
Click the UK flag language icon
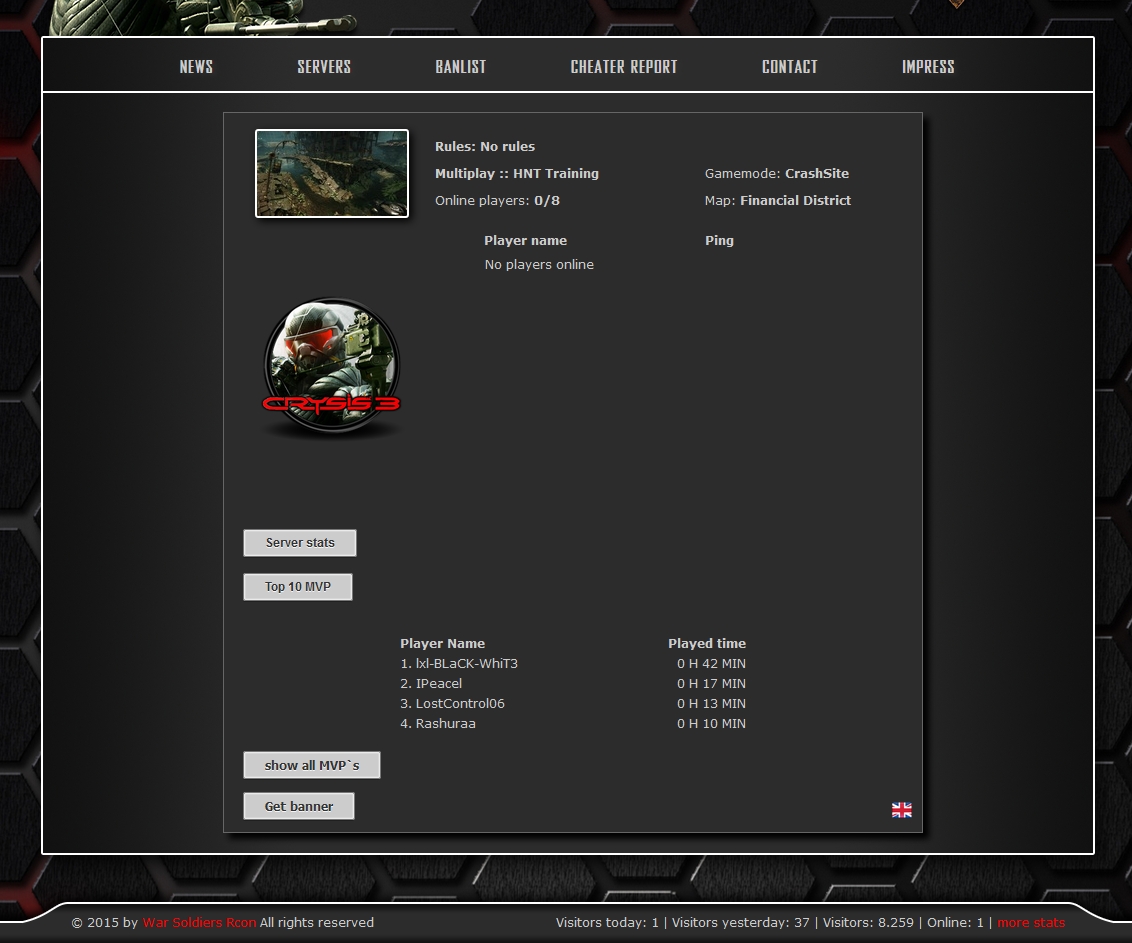click(901, 810)
